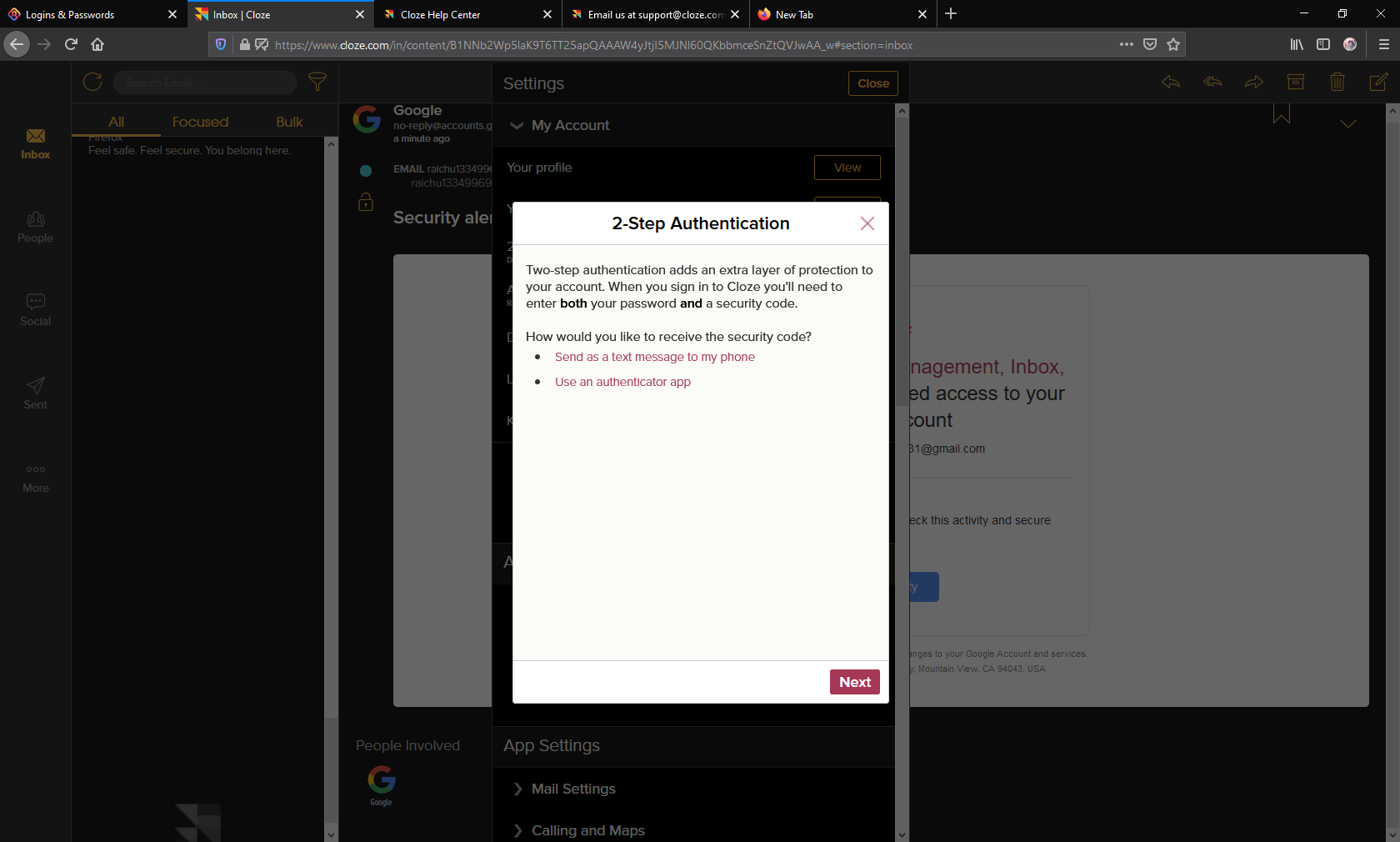Compose a new email

(1379, 82)
